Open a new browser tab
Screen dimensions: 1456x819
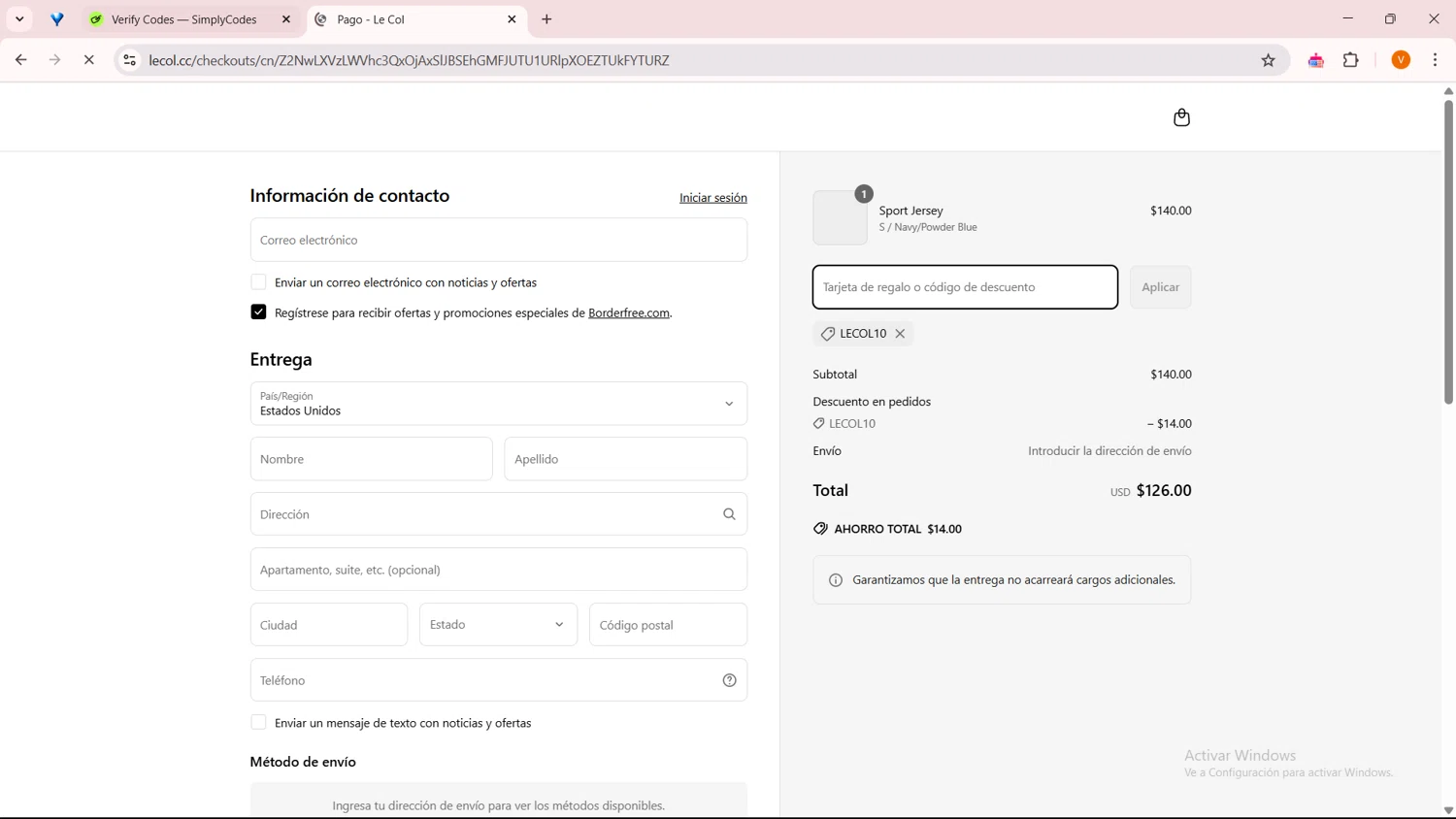[546, 19]
